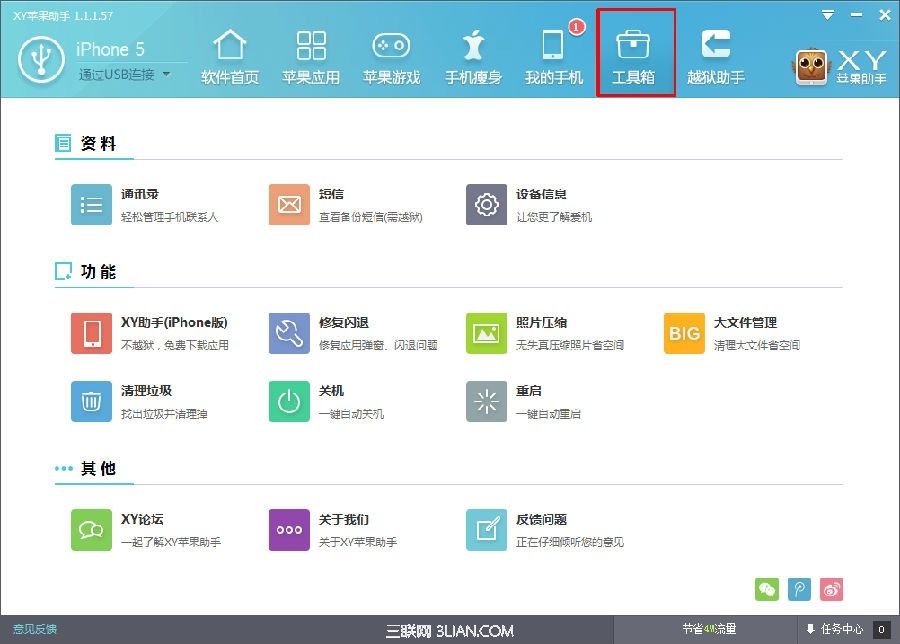Share via the Weibo icon

831,590
